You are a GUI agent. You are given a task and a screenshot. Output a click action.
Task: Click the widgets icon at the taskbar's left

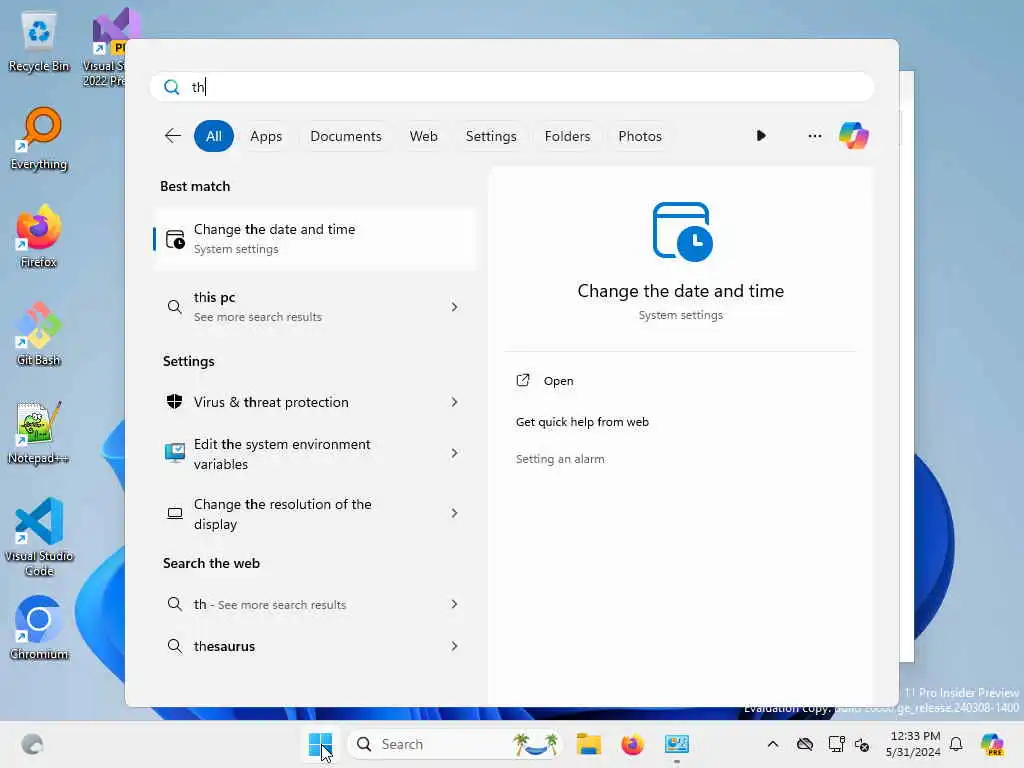(32, 744)
